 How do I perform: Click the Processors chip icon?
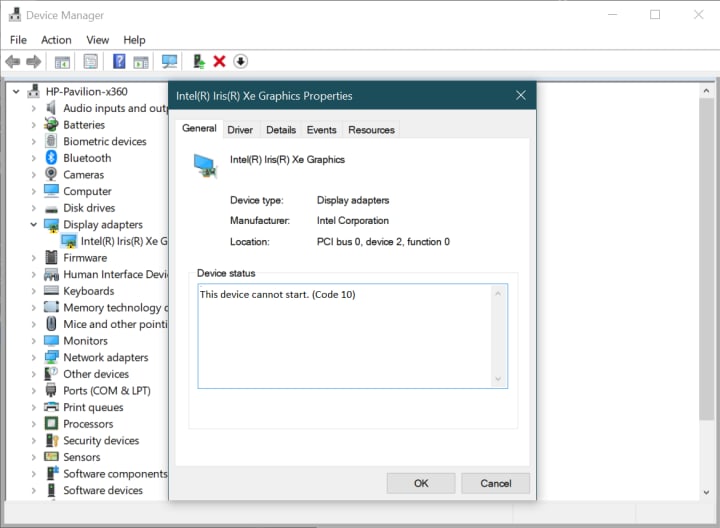pos(51,423)
